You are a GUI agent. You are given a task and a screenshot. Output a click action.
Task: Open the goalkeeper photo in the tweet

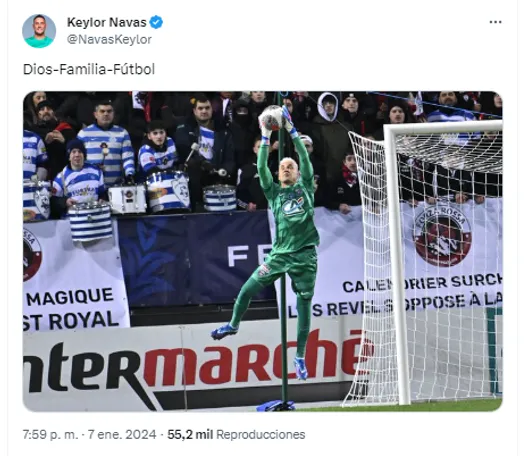[263, 251]
